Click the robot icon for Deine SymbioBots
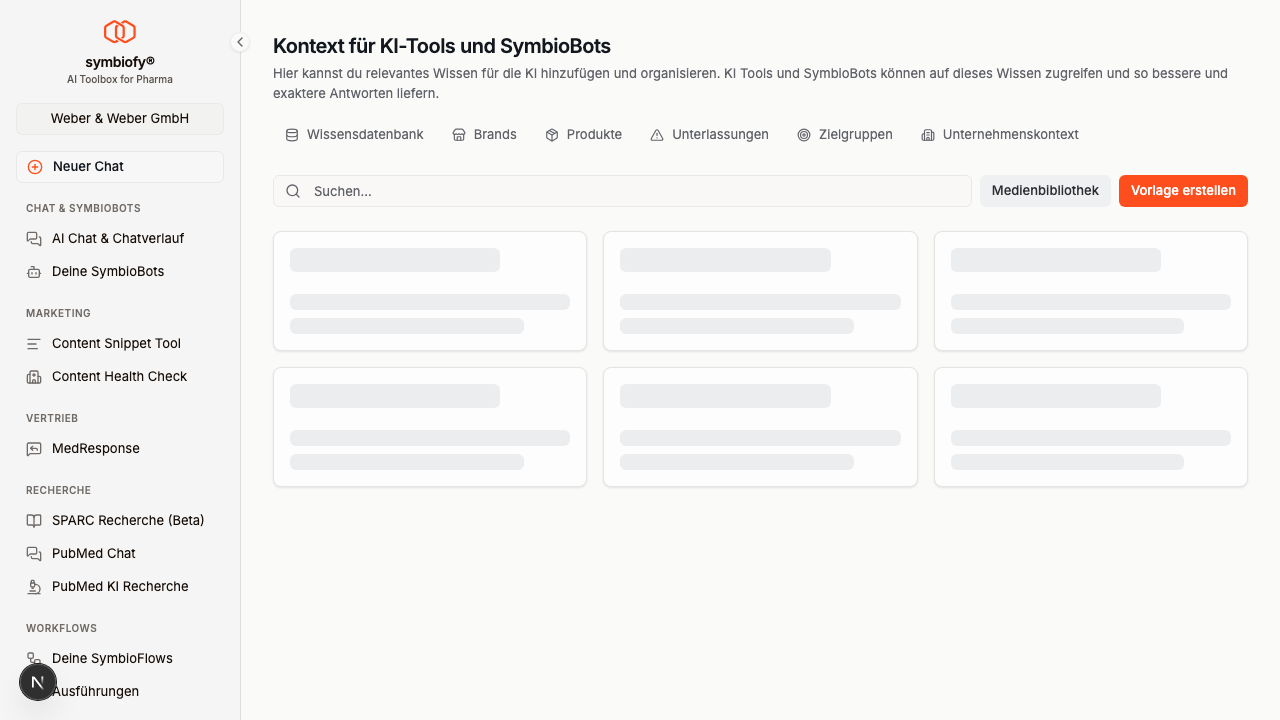 34,272
